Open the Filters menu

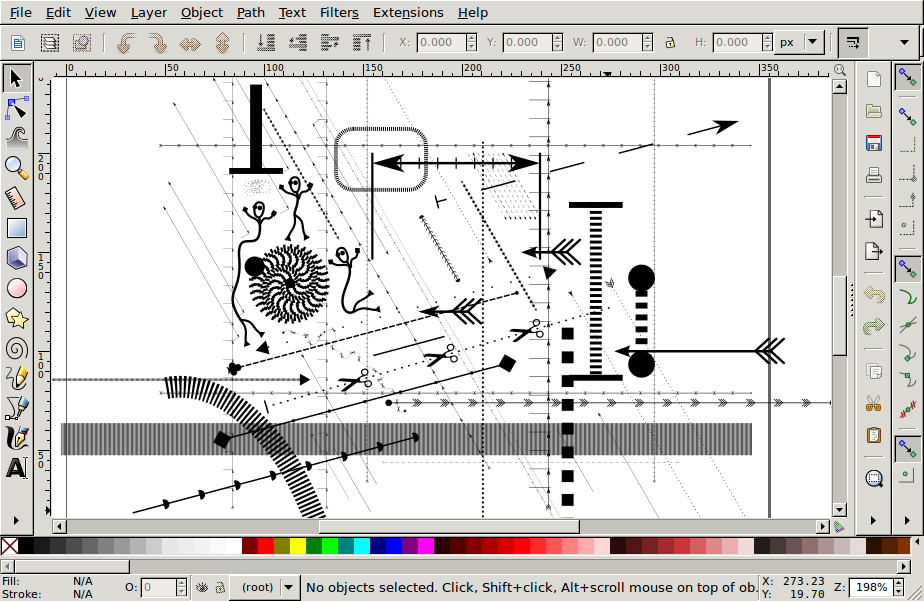[x=339, y=13]
